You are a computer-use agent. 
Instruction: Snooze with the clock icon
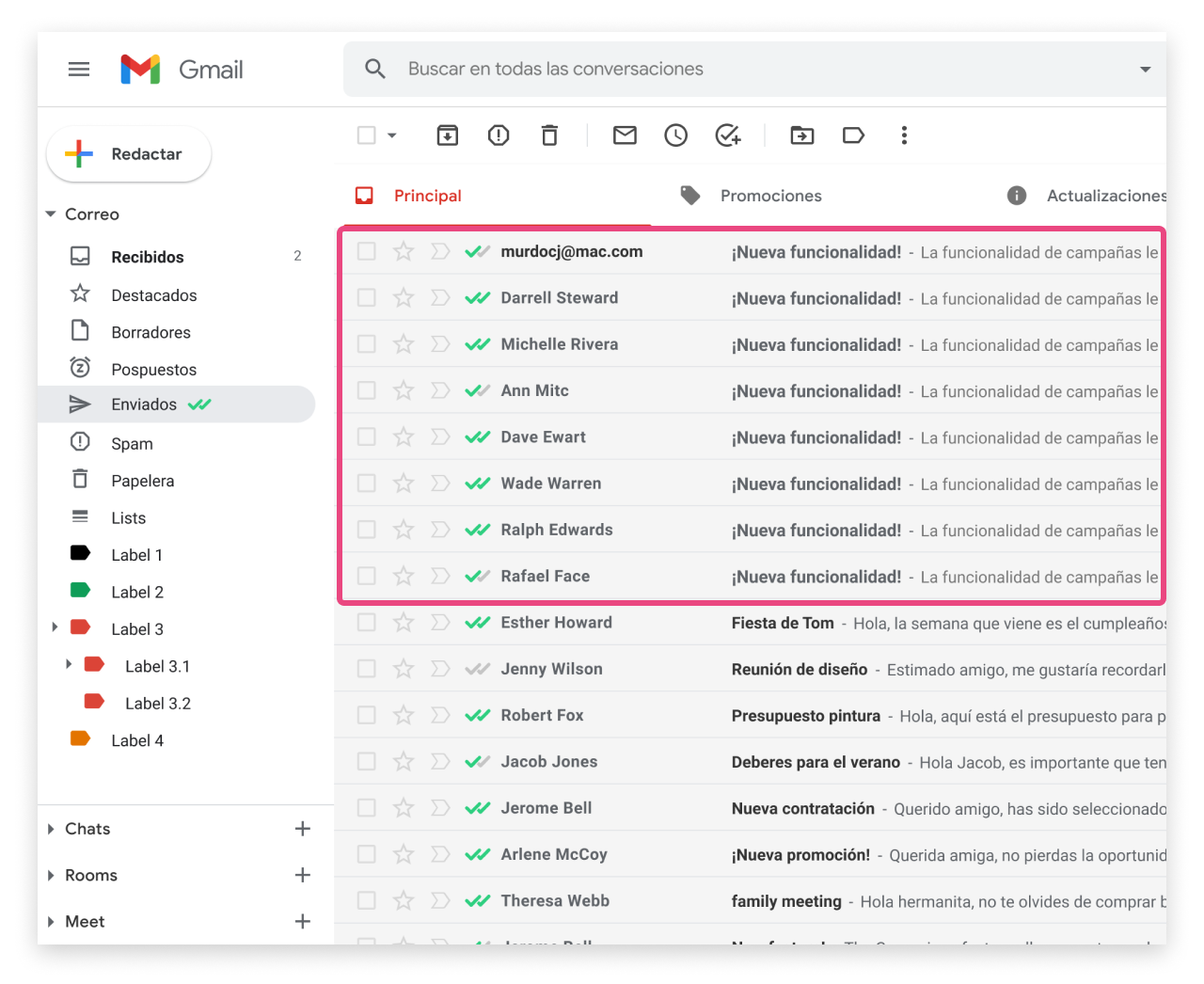point(675,135)
